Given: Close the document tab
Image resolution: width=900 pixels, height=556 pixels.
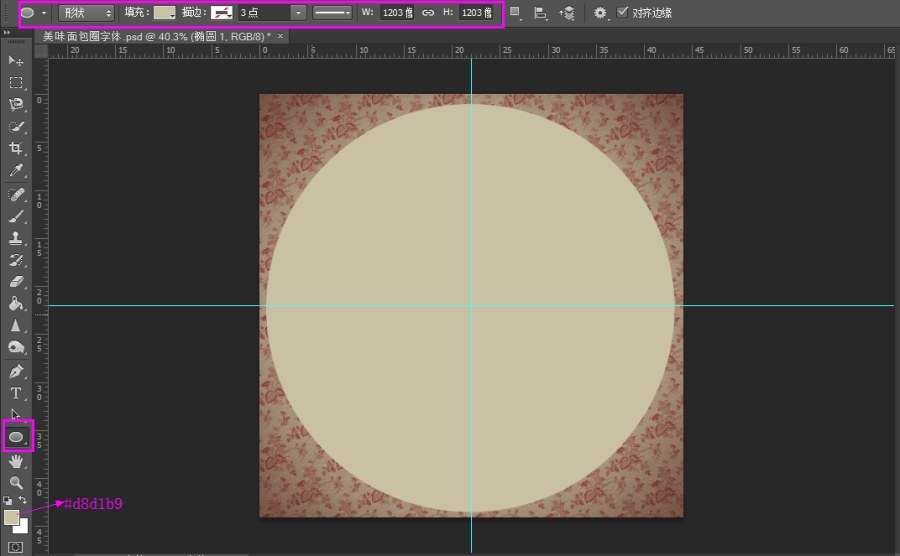Looking at the screenshot, I should 280,36.
